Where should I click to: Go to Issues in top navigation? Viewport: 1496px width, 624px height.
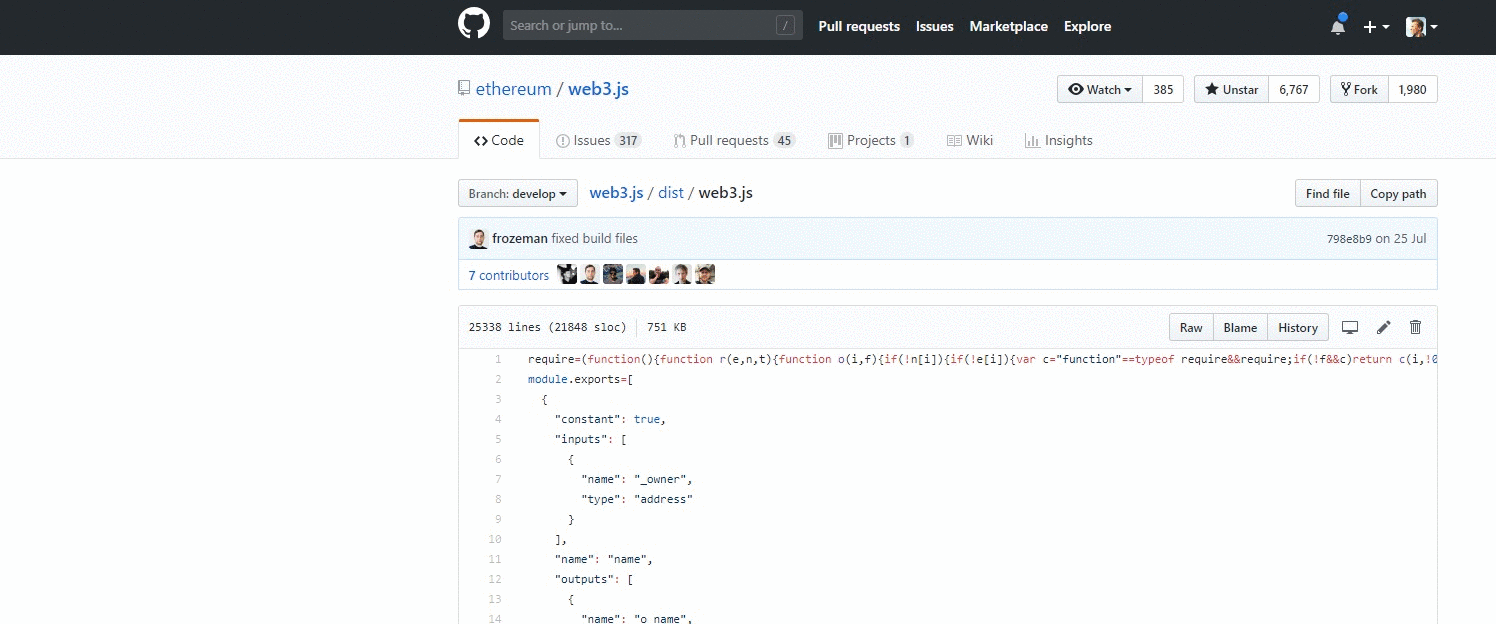[x=934, y=26]
